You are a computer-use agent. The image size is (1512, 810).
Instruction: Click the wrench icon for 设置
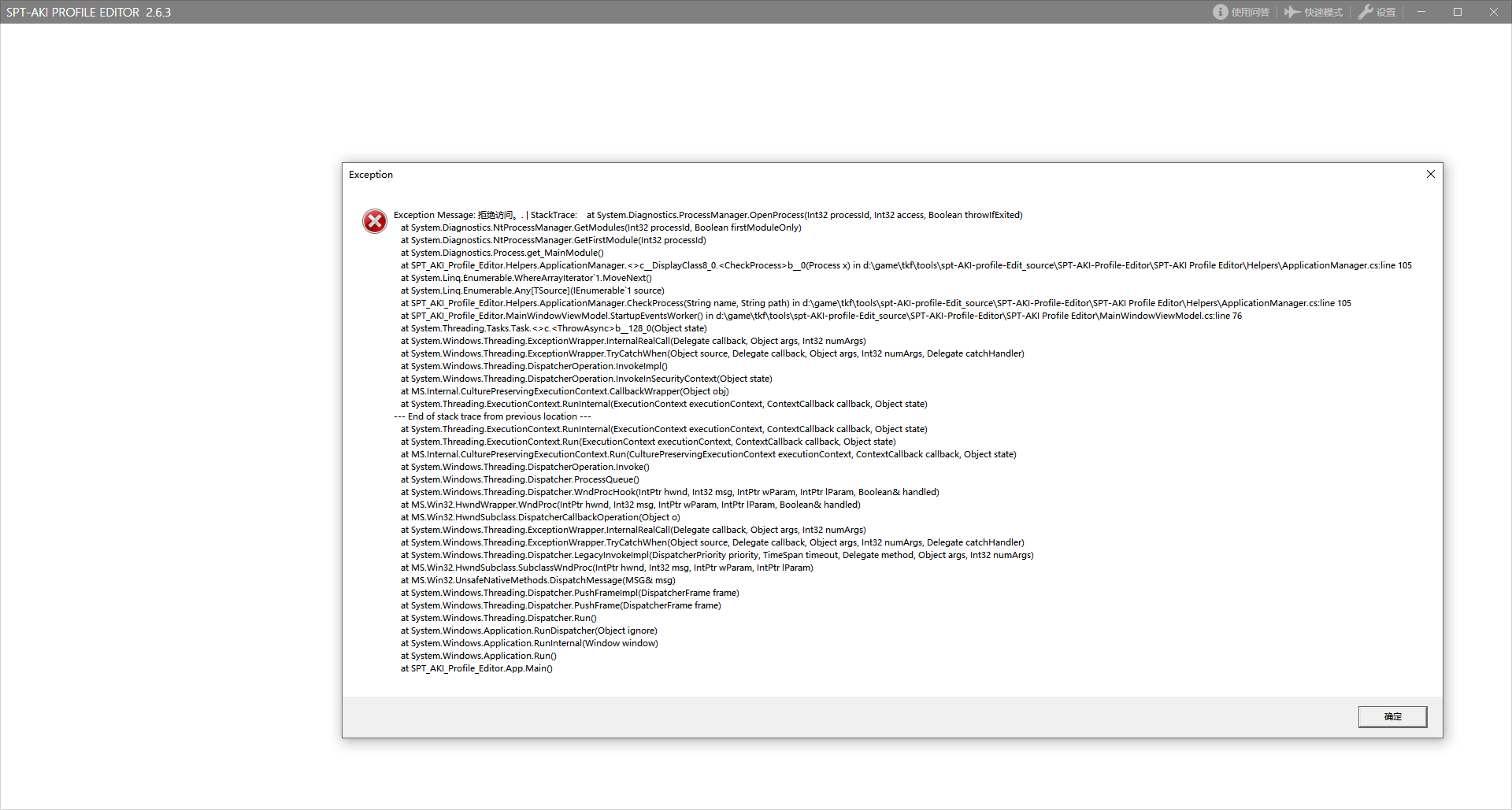pos(1366,12)
